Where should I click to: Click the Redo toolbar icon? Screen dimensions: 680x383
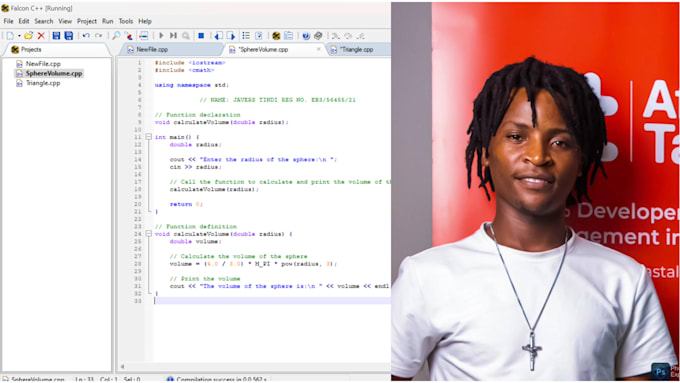coord(99,36)
